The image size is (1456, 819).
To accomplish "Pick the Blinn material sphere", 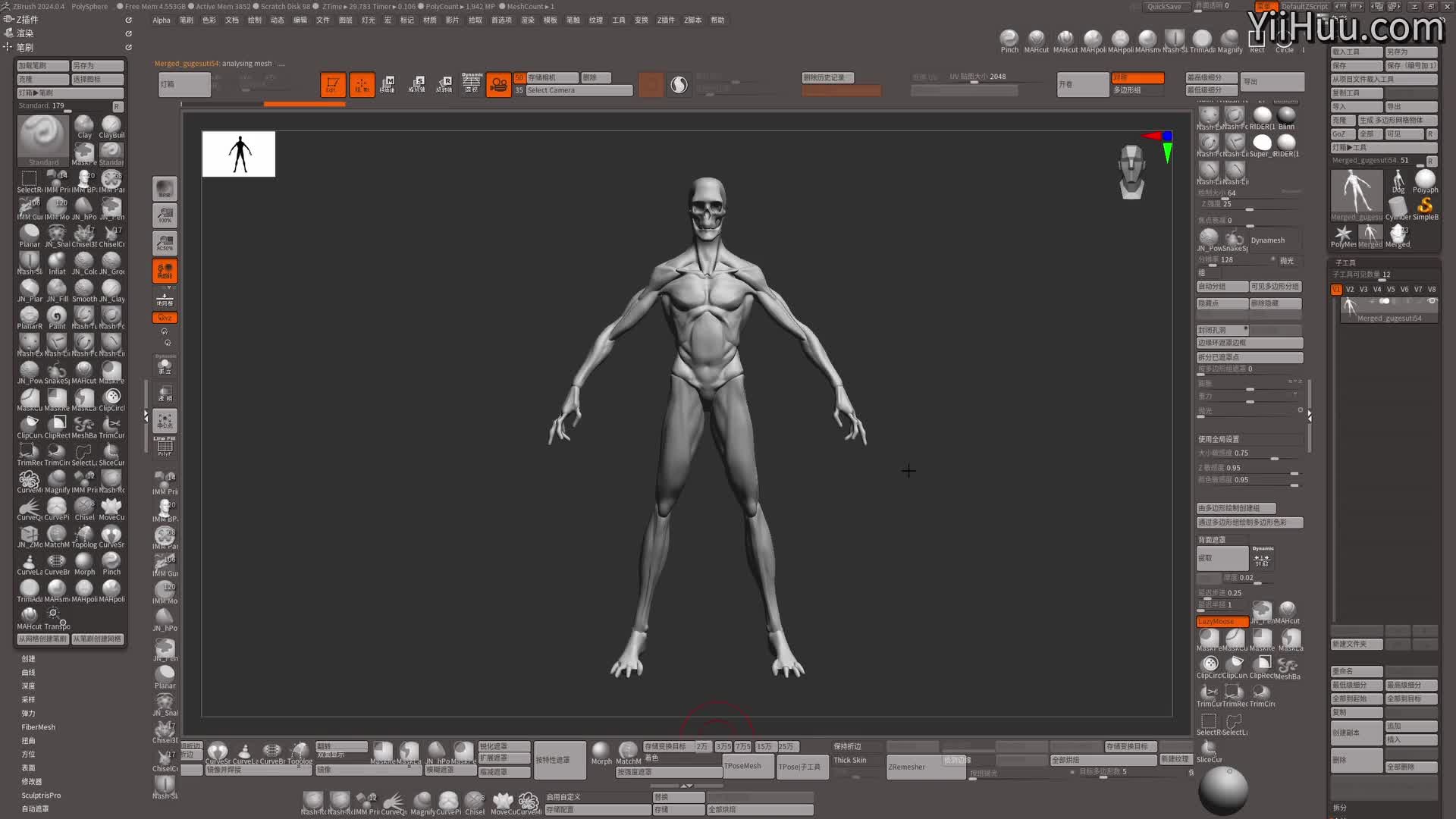I will tap(1286, 116).
